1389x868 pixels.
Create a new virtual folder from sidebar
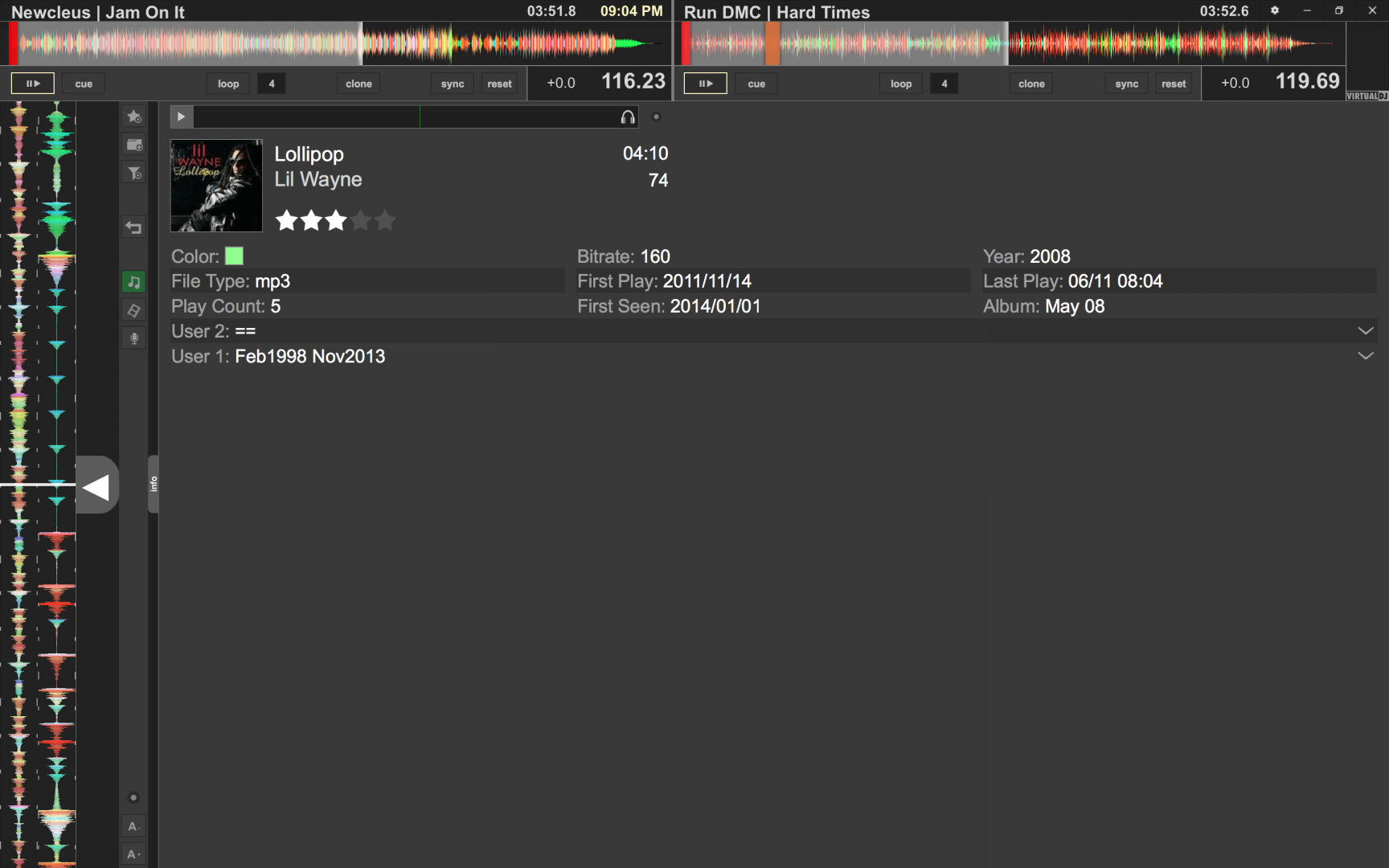pyautogui.click(x=133, y=145)
